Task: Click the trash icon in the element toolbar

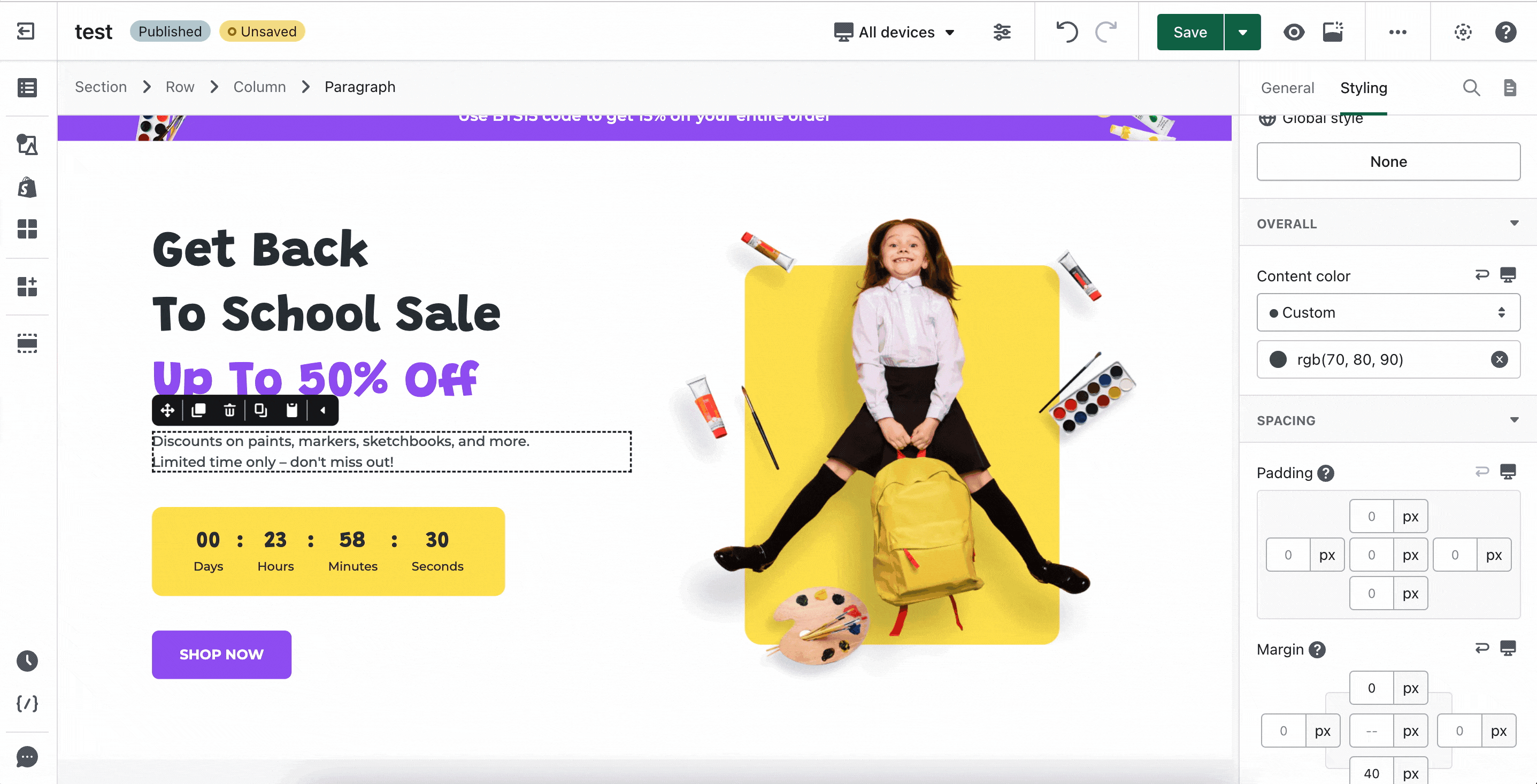Action: (230, 410)
